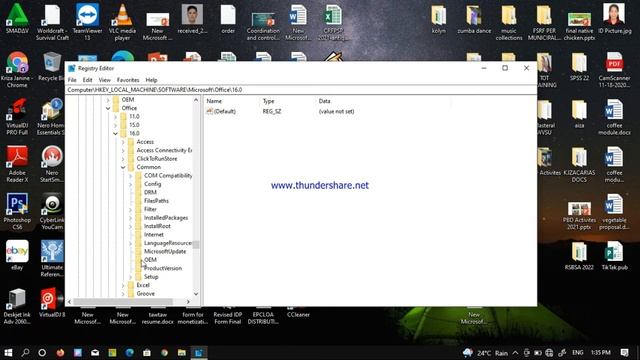Click the tree pane scroll down arrow
Viewport: 640px width, 360px height.
pyautogui.click(x=196, y=294)
